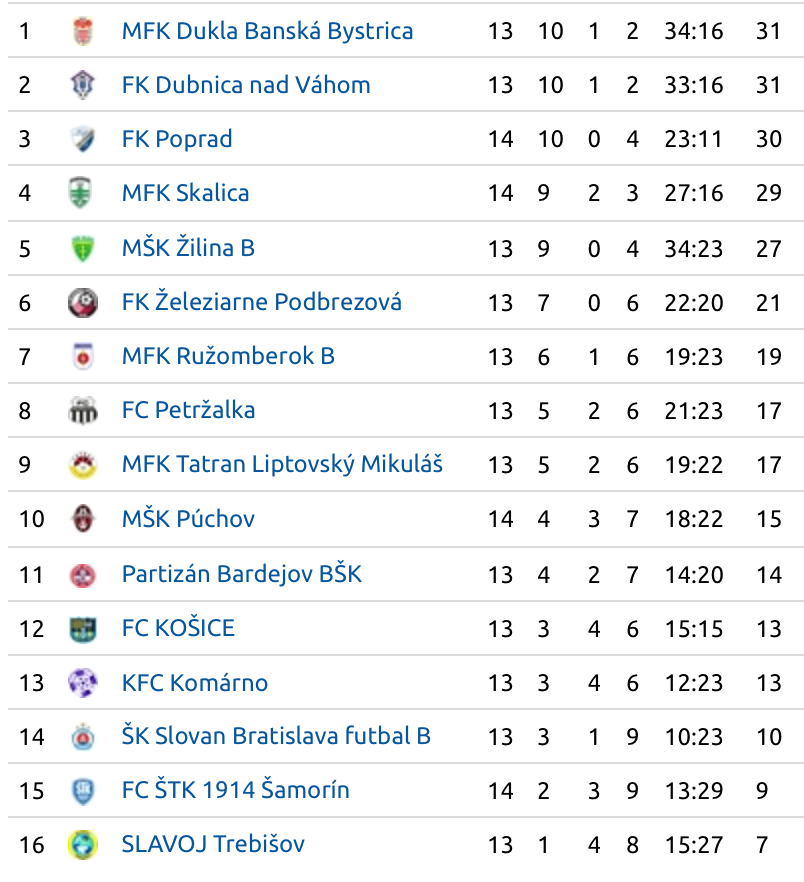Click the MFK Tatran Liptovský Mikuláš crest
The image size is (804, 882).
pyautogui.click(x=83, y=465)
